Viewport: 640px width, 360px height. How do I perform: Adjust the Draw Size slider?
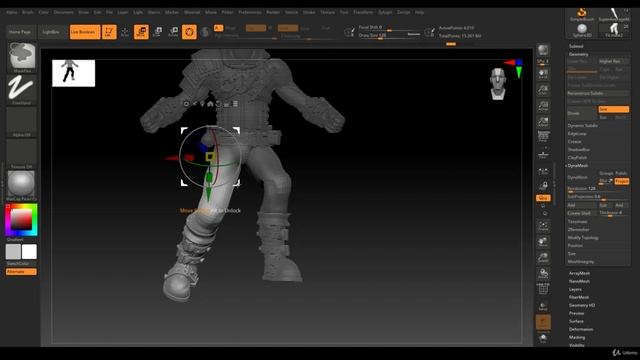click(x=389, y=36)
